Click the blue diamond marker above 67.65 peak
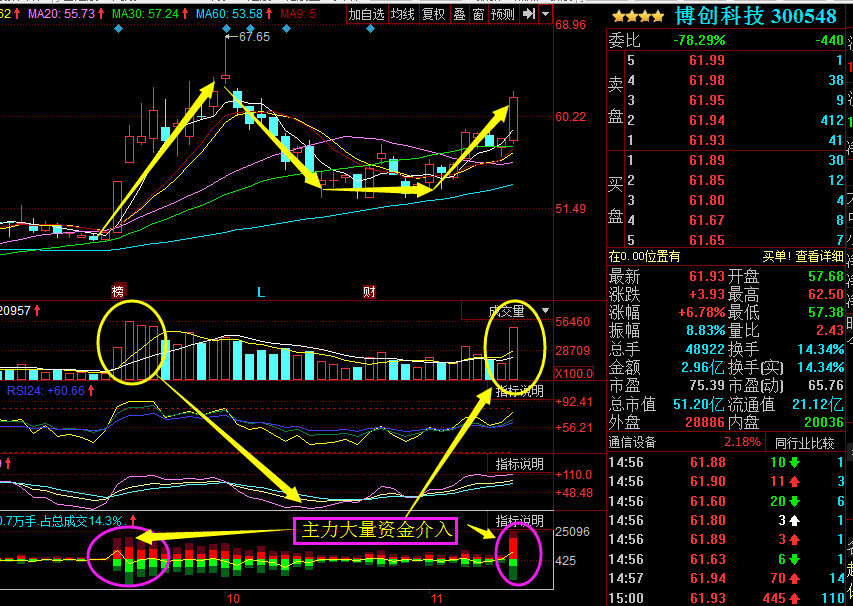Image resolution: width=853 pixels, height=606 pixels. pyautogui.click(x=228, y=28)
